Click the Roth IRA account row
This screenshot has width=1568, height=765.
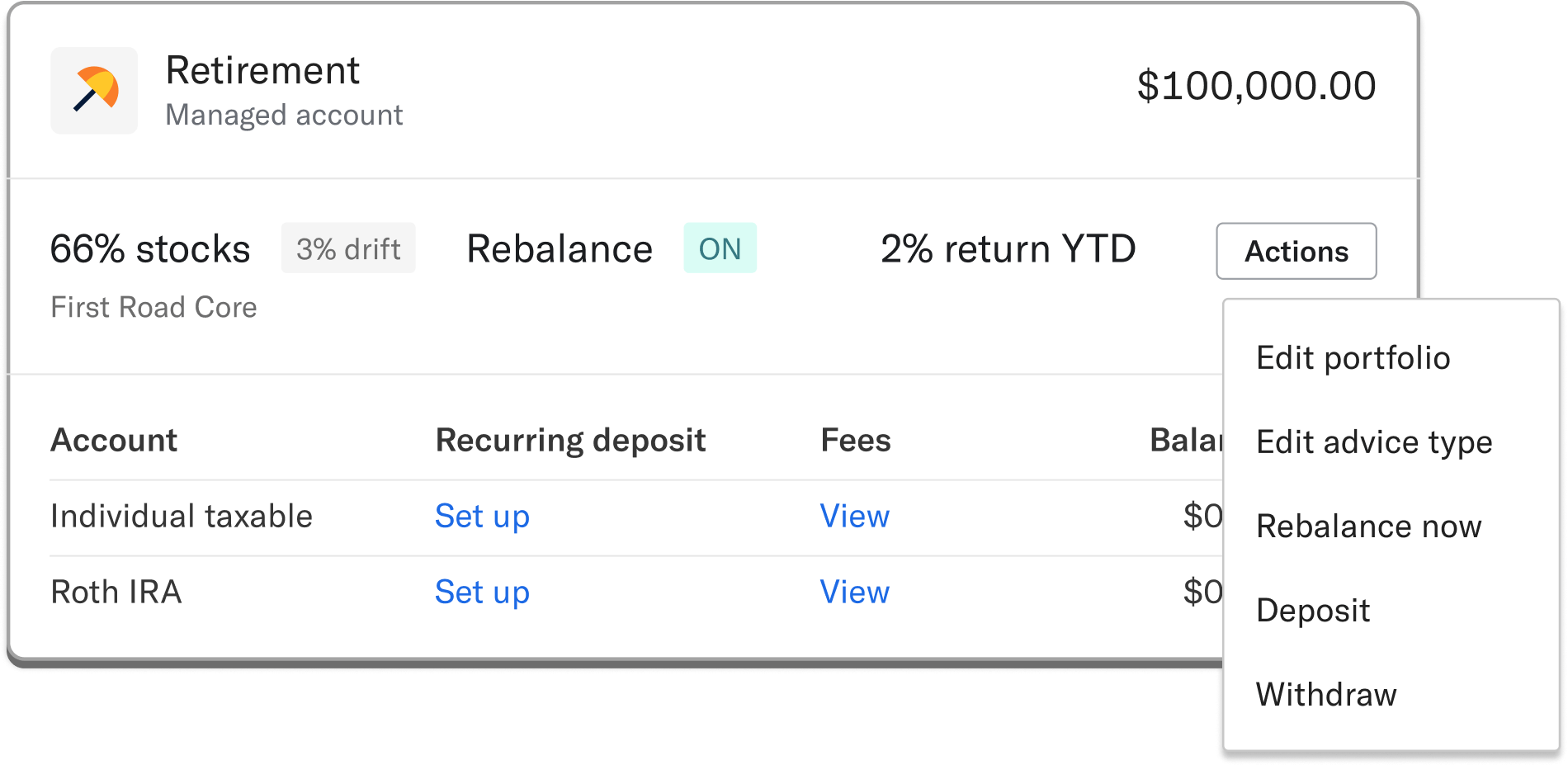pyautogui.click(x=116, y=592)
